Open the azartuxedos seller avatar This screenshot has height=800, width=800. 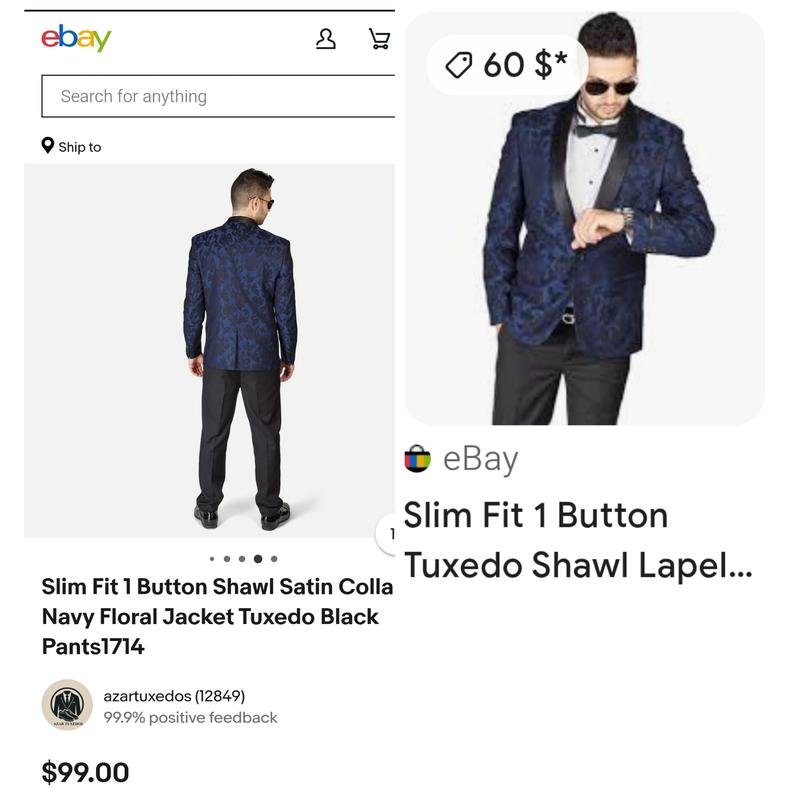click(x=67, y=705)
